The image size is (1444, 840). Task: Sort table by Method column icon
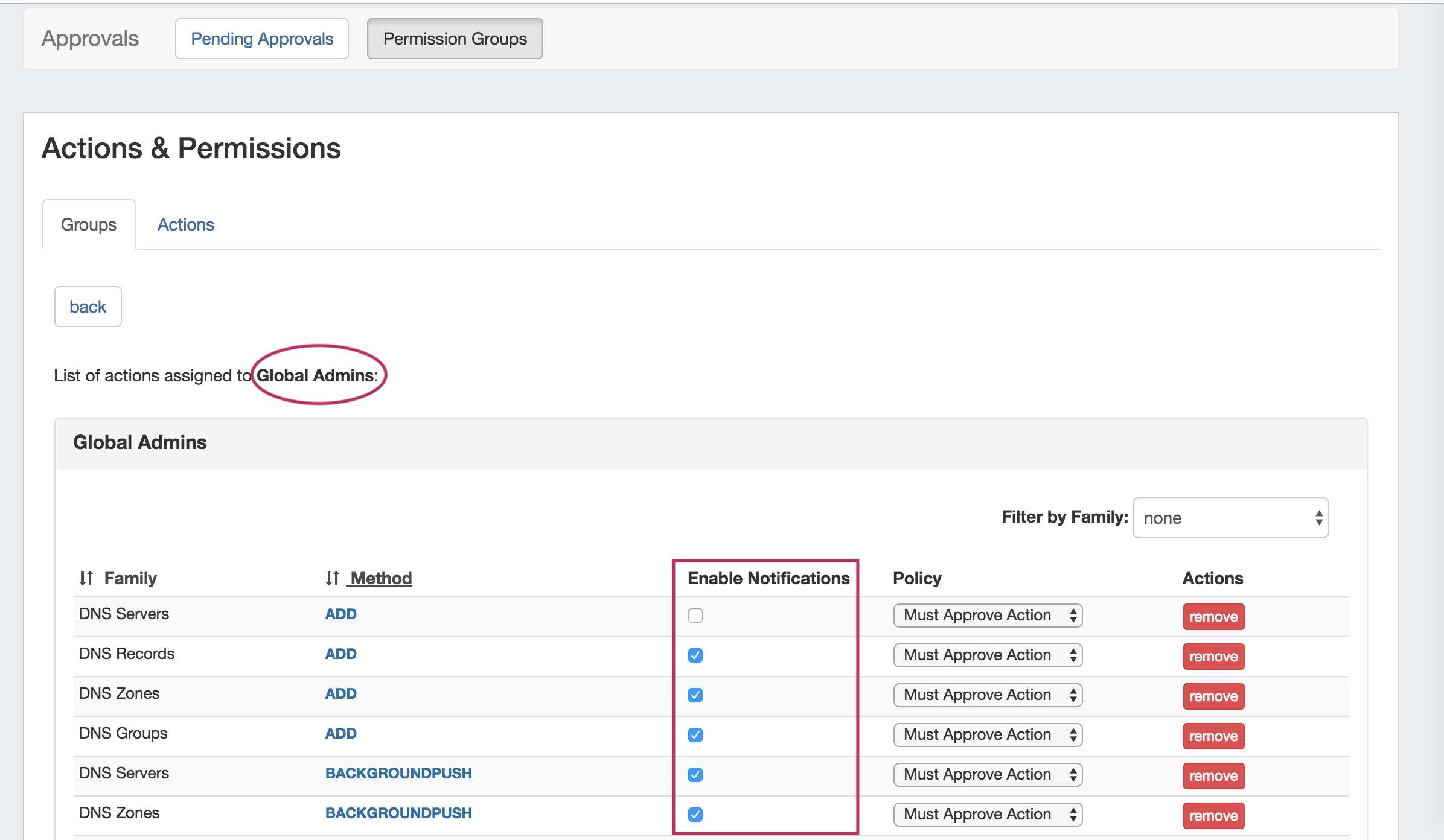[x=332, y=578]
